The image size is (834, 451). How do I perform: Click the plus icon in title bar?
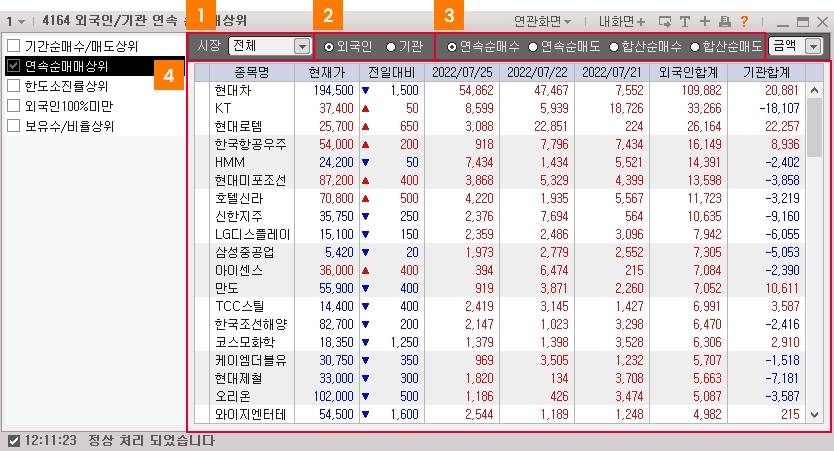705,21
